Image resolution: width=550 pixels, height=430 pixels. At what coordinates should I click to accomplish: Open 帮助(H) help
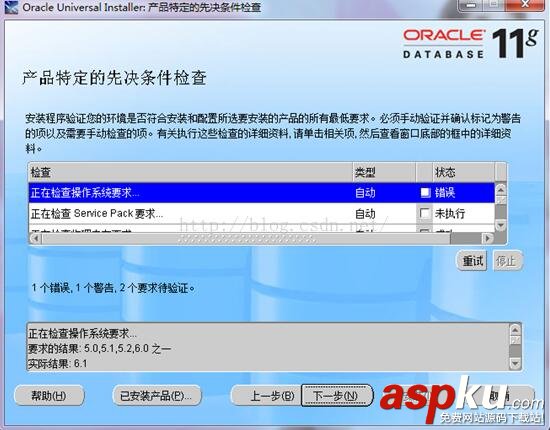coord(49,396)
